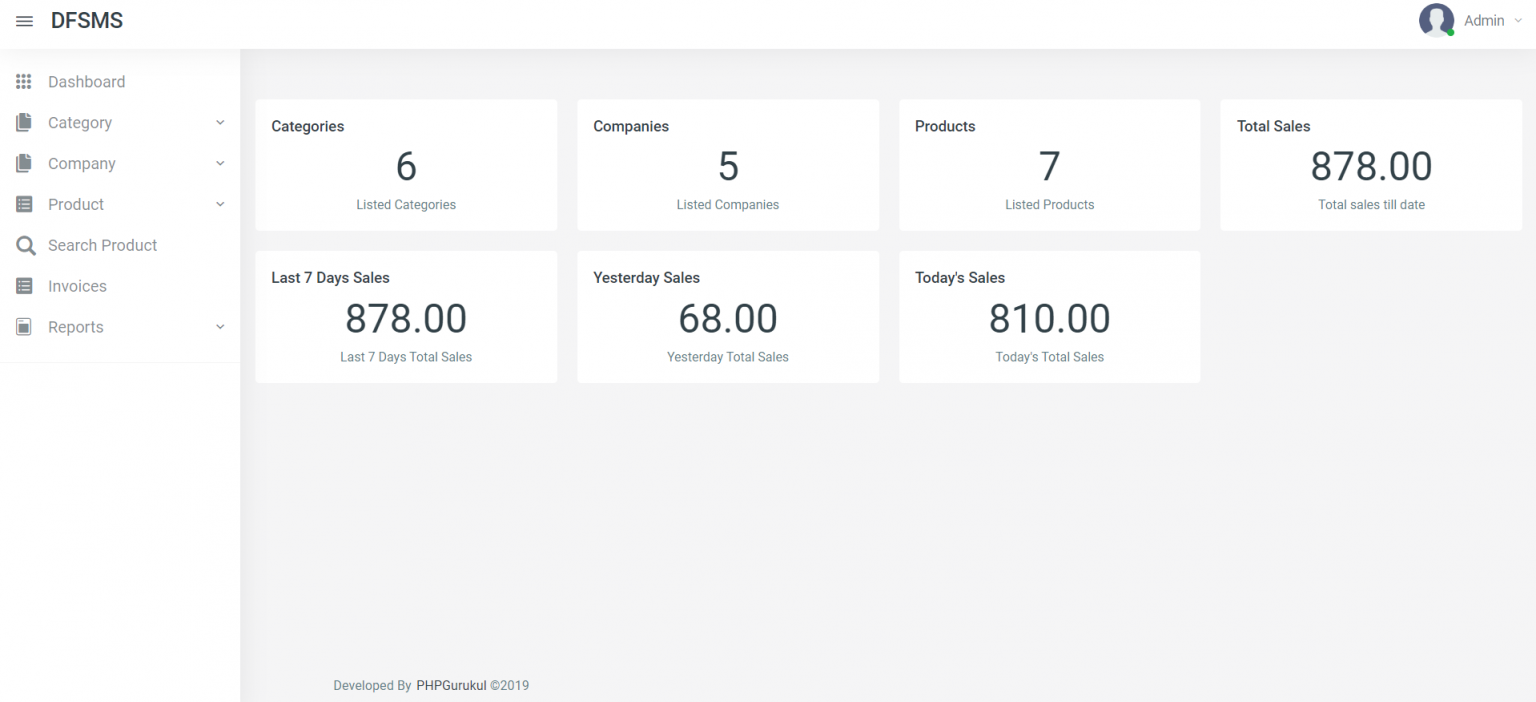Open the Admin dropdown arrow
Screen dimensions: 1536x702
point(1518,21)
